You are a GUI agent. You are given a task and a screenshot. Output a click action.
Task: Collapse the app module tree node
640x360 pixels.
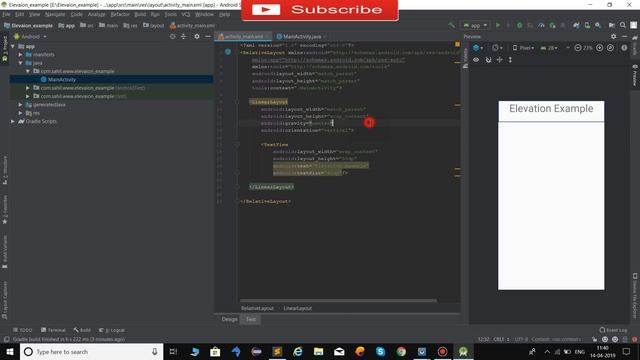13,46
